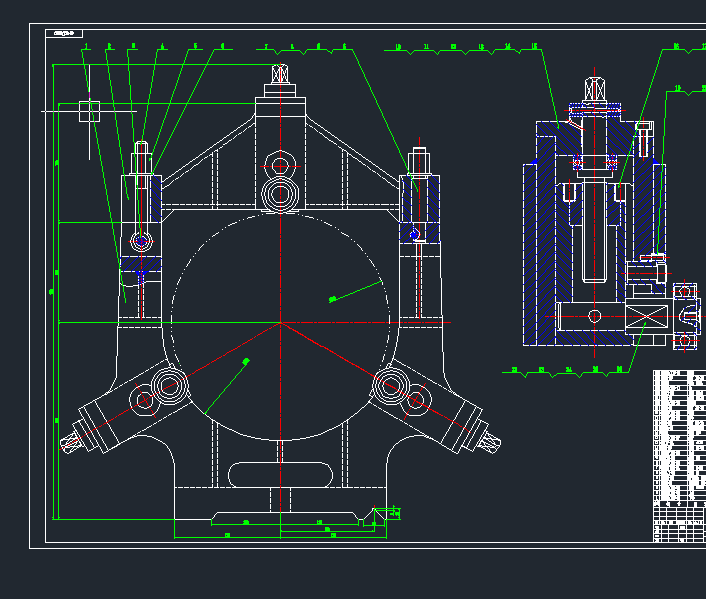Pick the lower-left roller of the steady rest
The height and width of the screenshot is (599, 706).
(169, 386)
